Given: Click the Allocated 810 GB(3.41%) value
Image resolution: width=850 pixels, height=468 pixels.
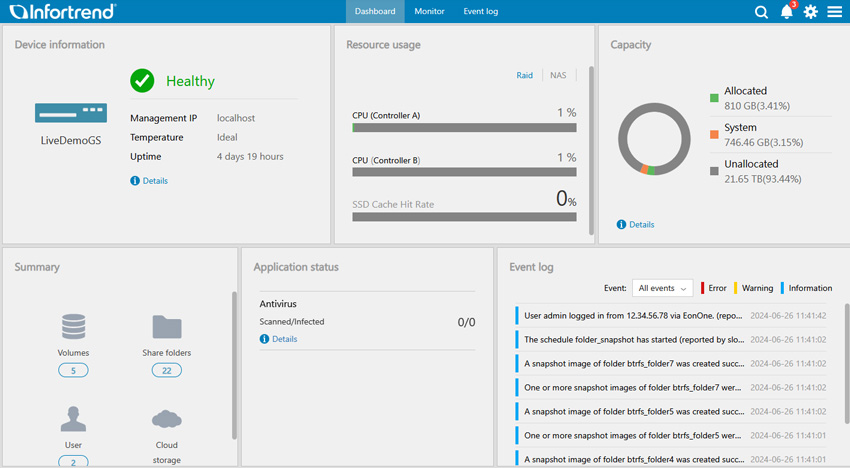Looking at the screenshot, I should tap(757, 106).
